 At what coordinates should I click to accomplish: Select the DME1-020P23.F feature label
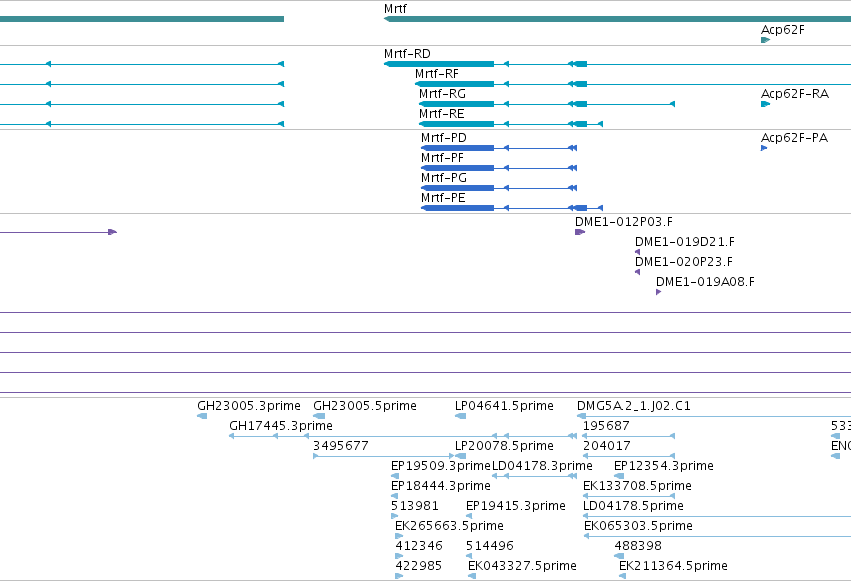pyautogui.click(x=684, y=262)
